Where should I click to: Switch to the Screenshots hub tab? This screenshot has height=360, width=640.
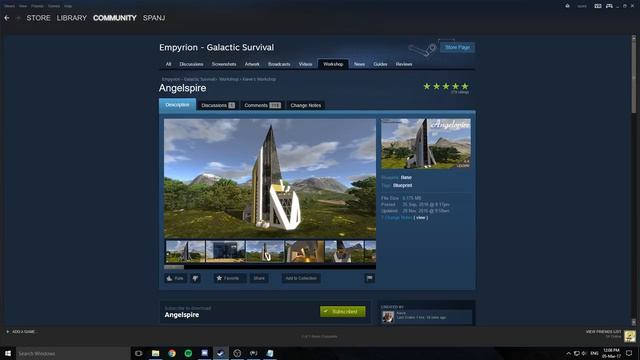pos(224,64)
